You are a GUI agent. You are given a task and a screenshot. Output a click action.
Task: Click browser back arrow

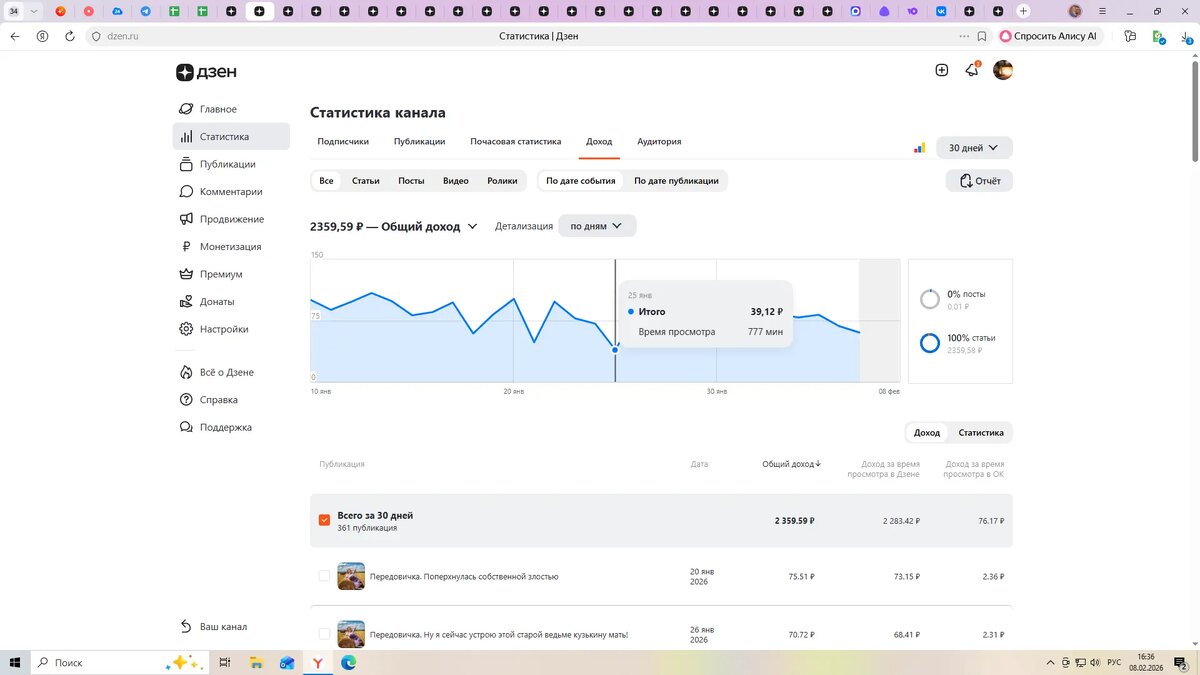pyautogui.click(x=15, y=36)
